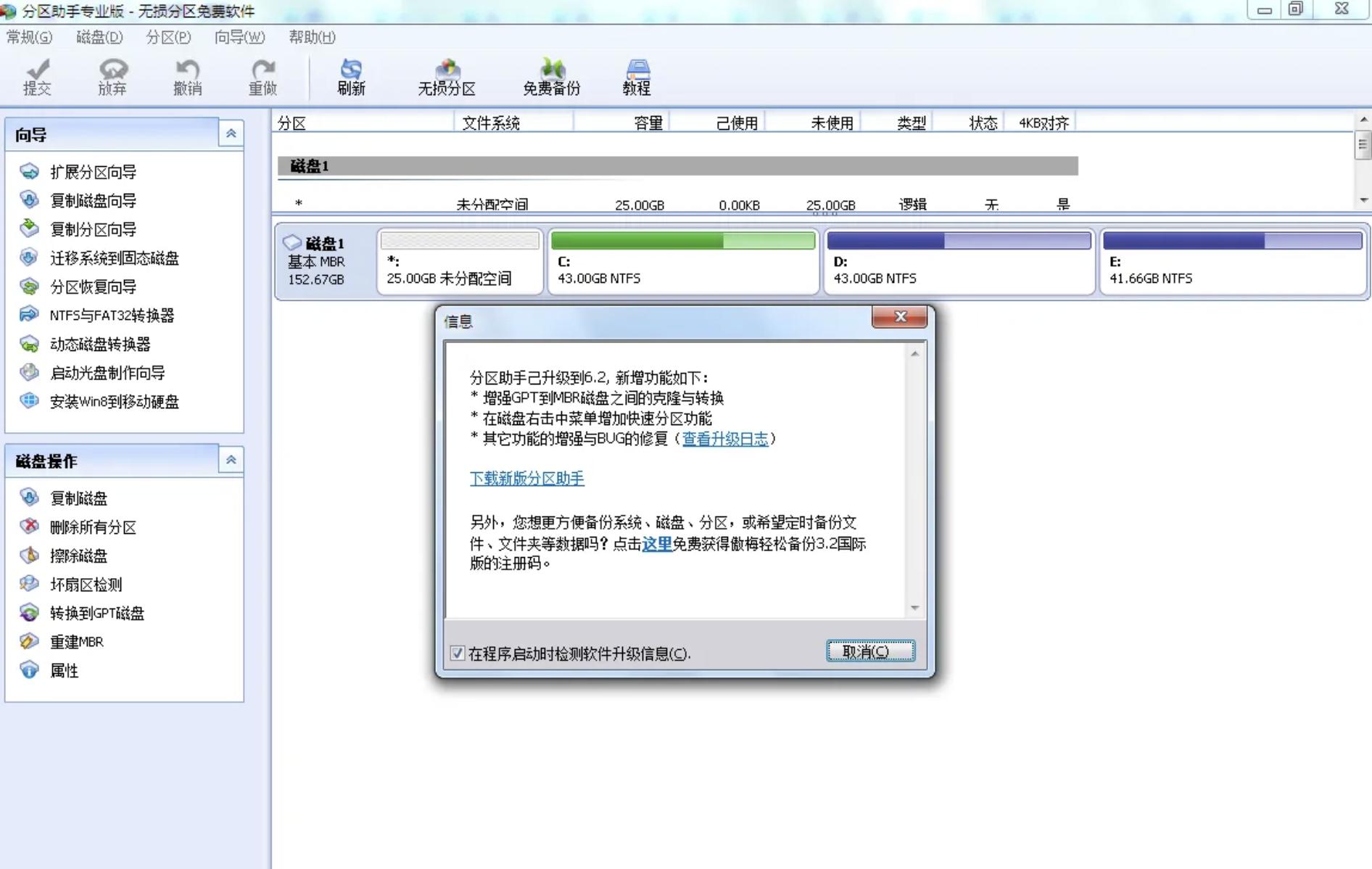Open the 教程 tutorial icon

(x=636, y=77)
